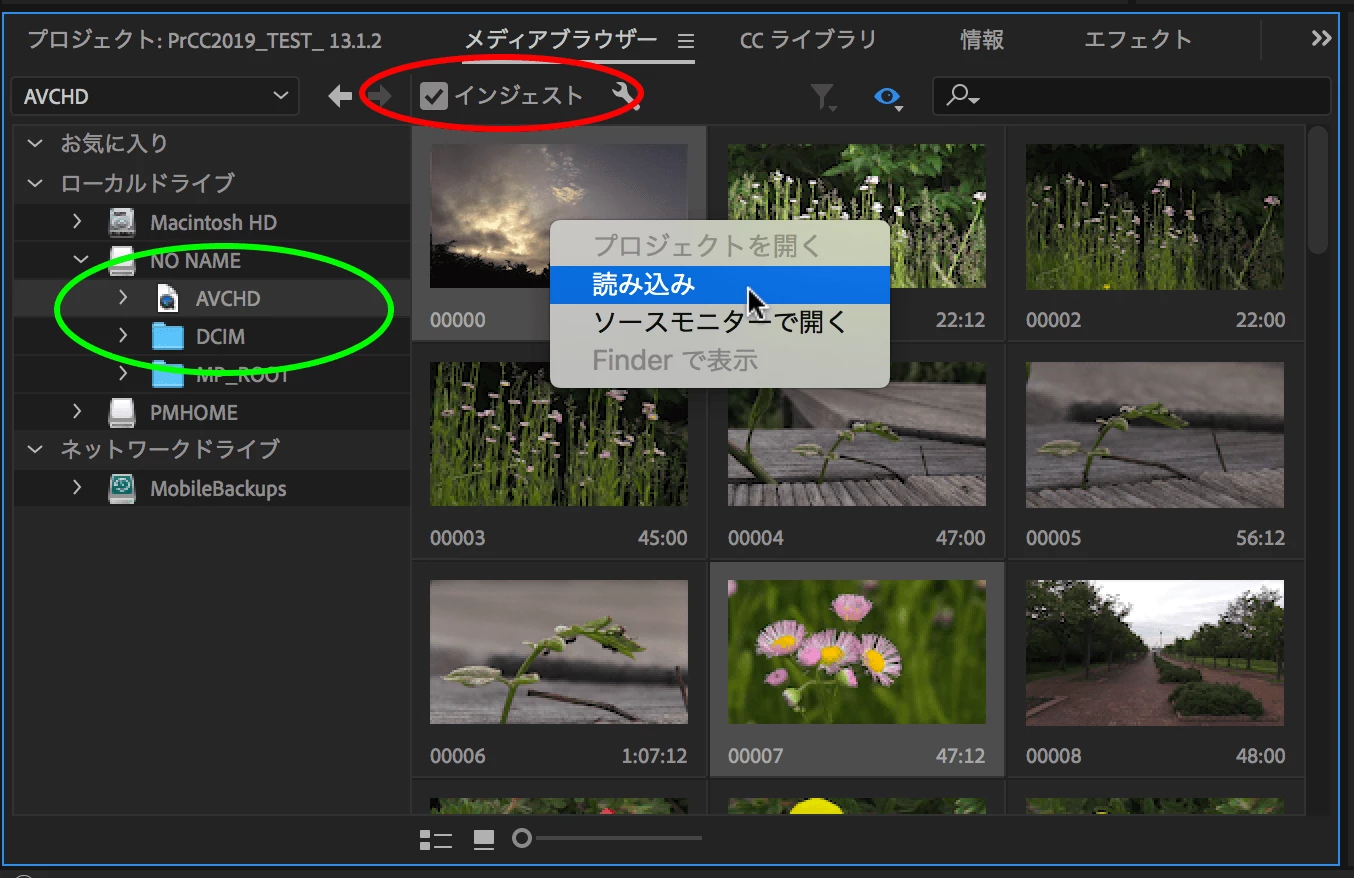Collapse the NO NAME drive
1354x878 pixels.
tap(81, 261)
